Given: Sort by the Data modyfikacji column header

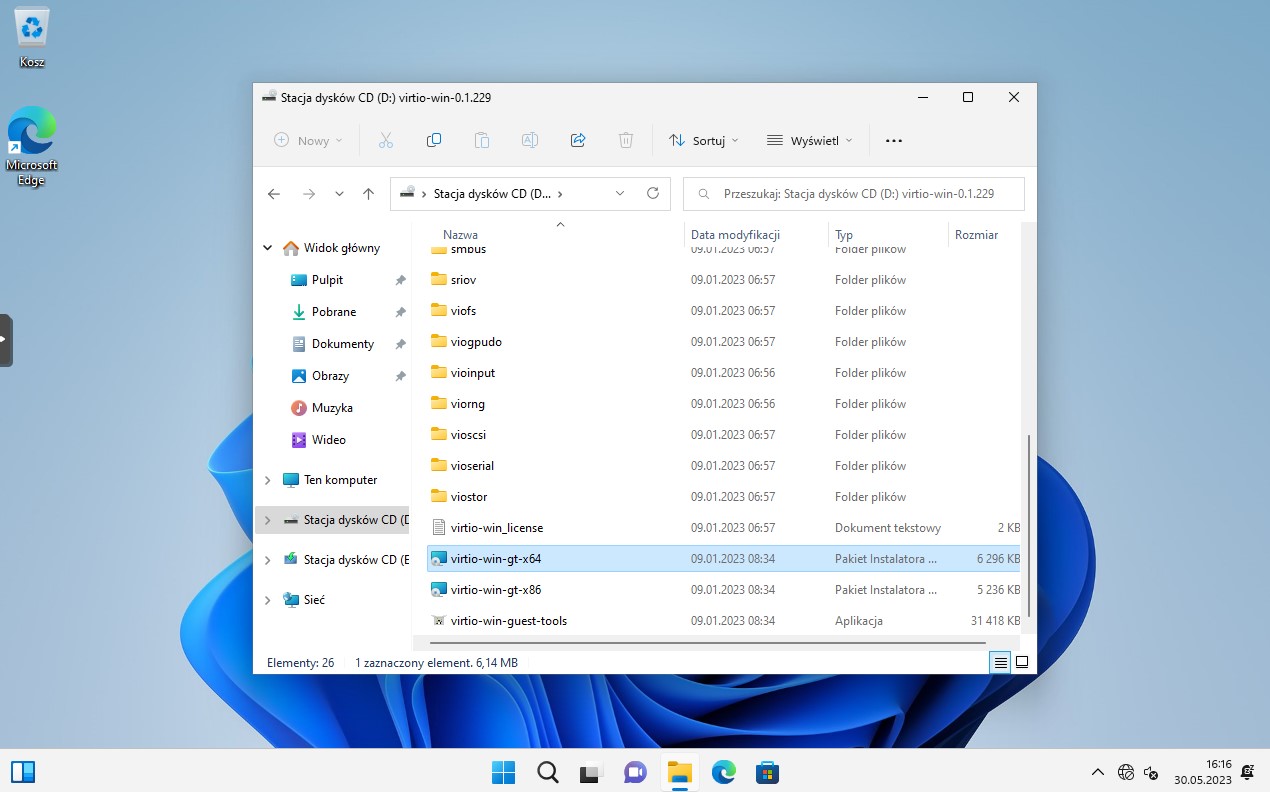Looking at the screenshot, I should tap(735, 235).
